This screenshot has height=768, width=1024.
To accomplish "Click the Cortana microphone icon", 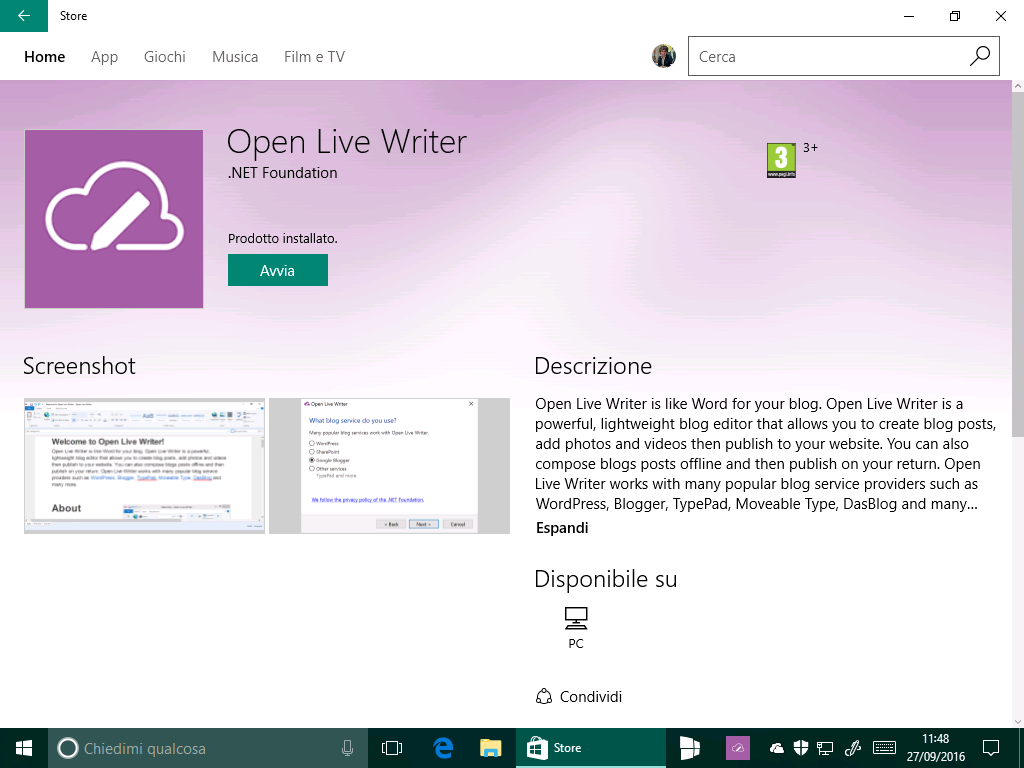I will pos(347,748).
